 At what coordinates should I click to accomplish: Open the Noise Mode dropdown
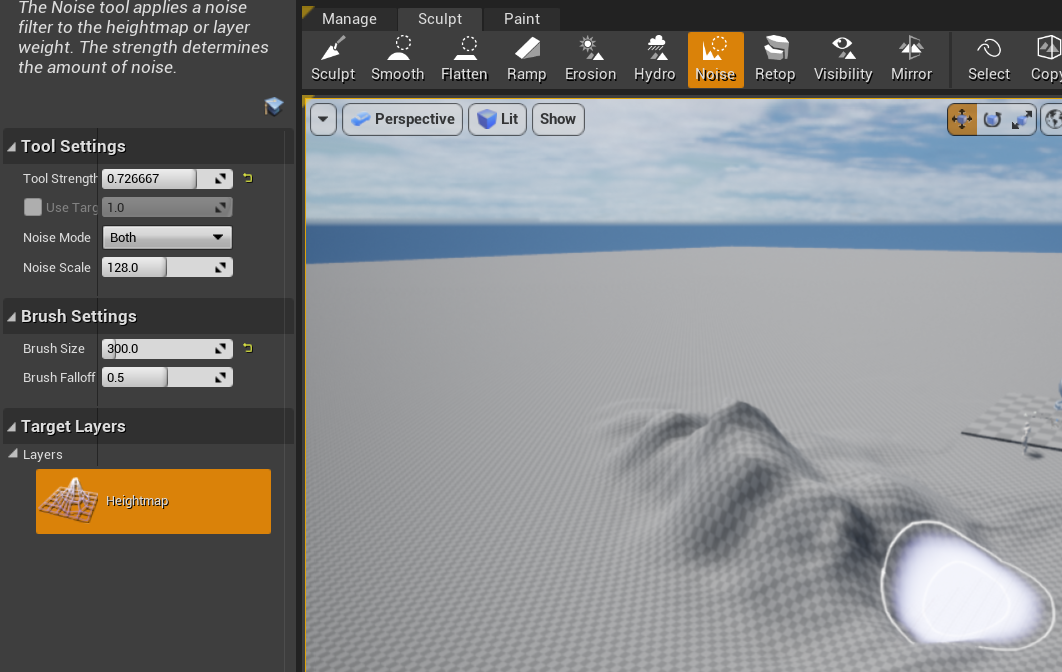tap(167, 238)
